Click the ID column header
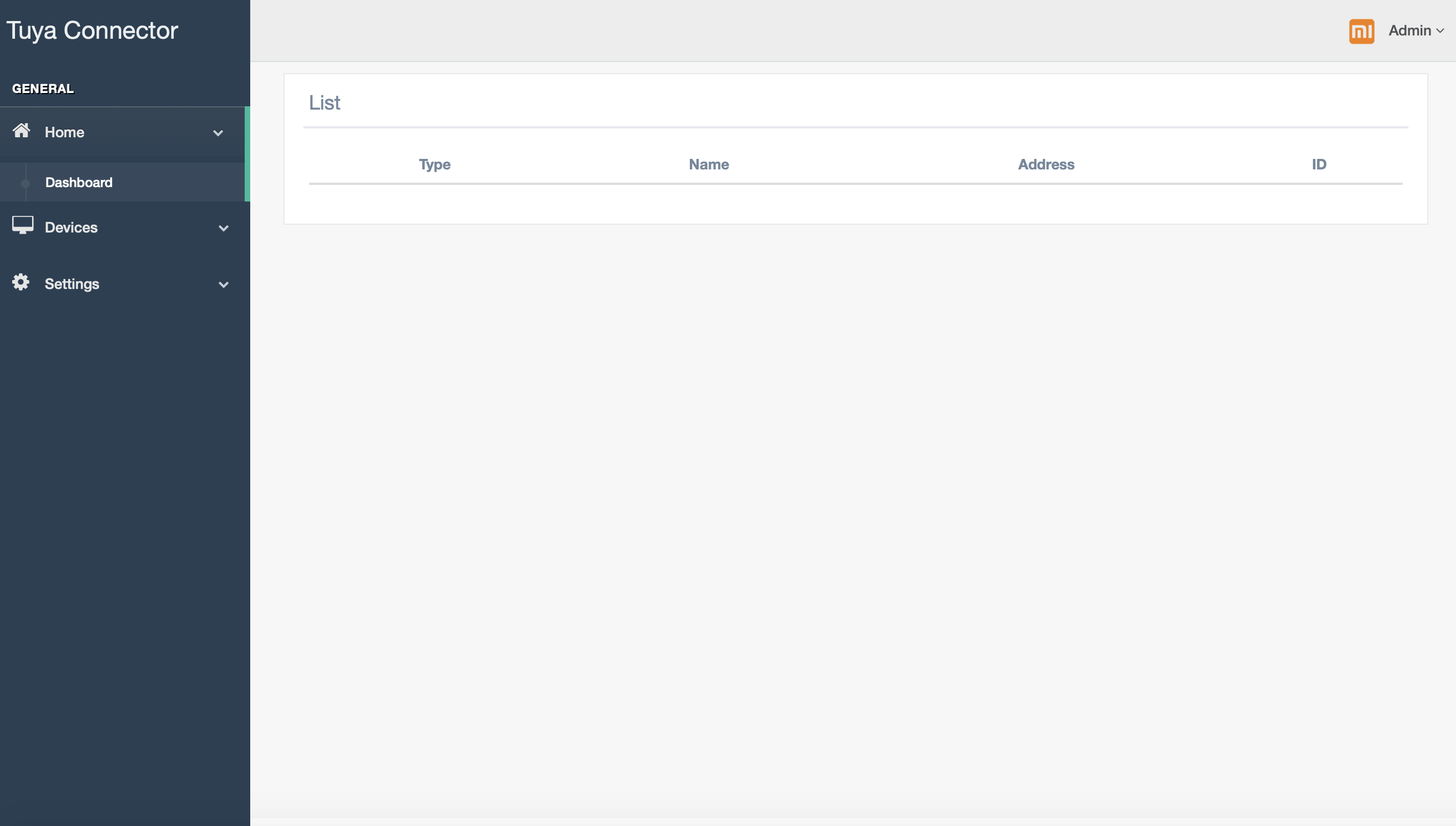1456x826 pixels. pos(1319,164)
